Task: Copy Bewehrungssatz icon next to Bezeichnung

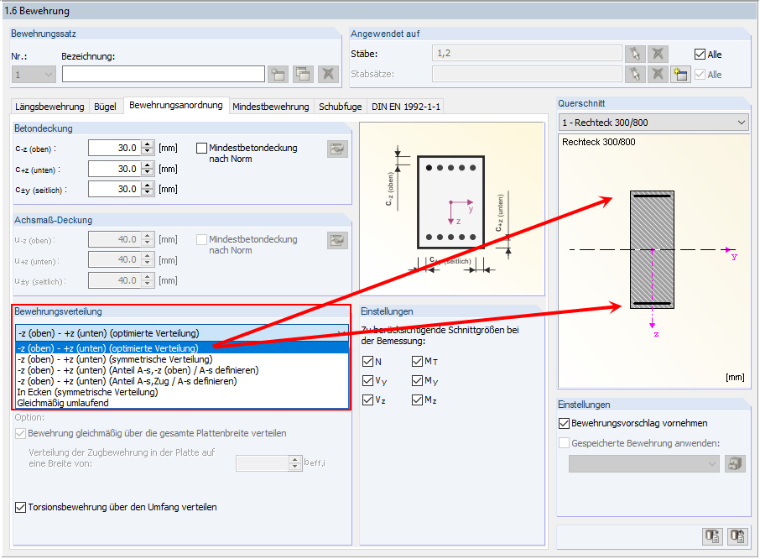Action: [x=303, y=74]
